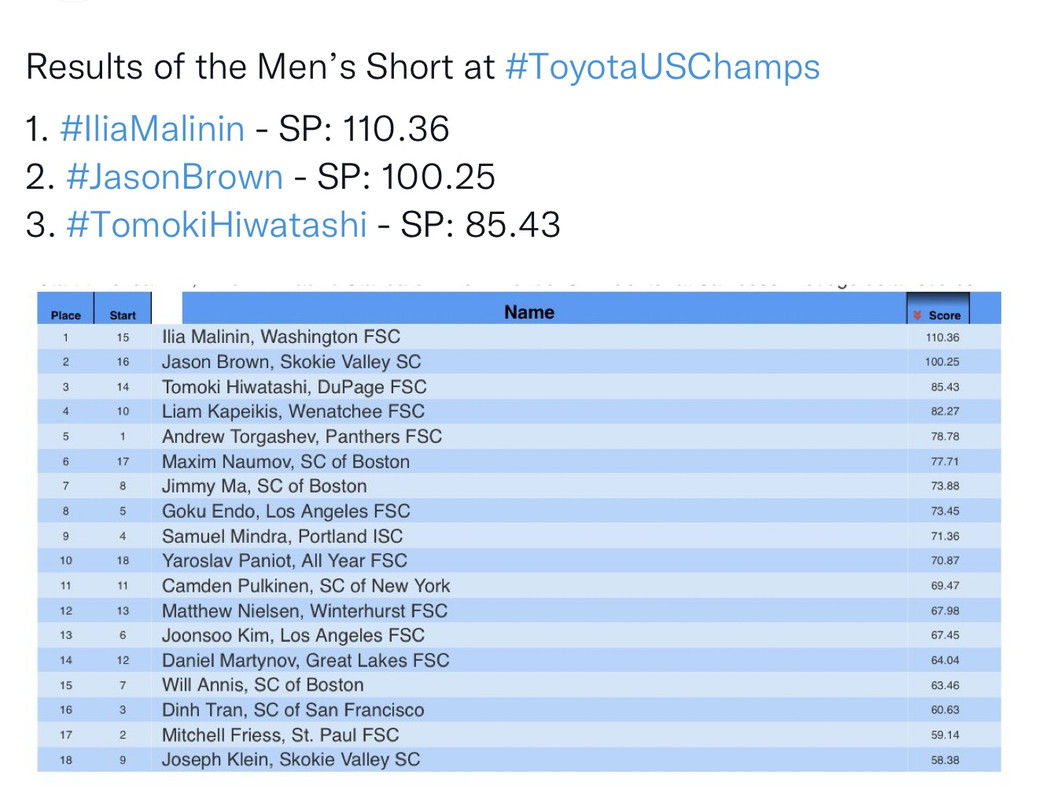Click the Yaroslav Paniot, All Year FSC entry
Screen dimensions: 1050x800
tap(284, 560)
